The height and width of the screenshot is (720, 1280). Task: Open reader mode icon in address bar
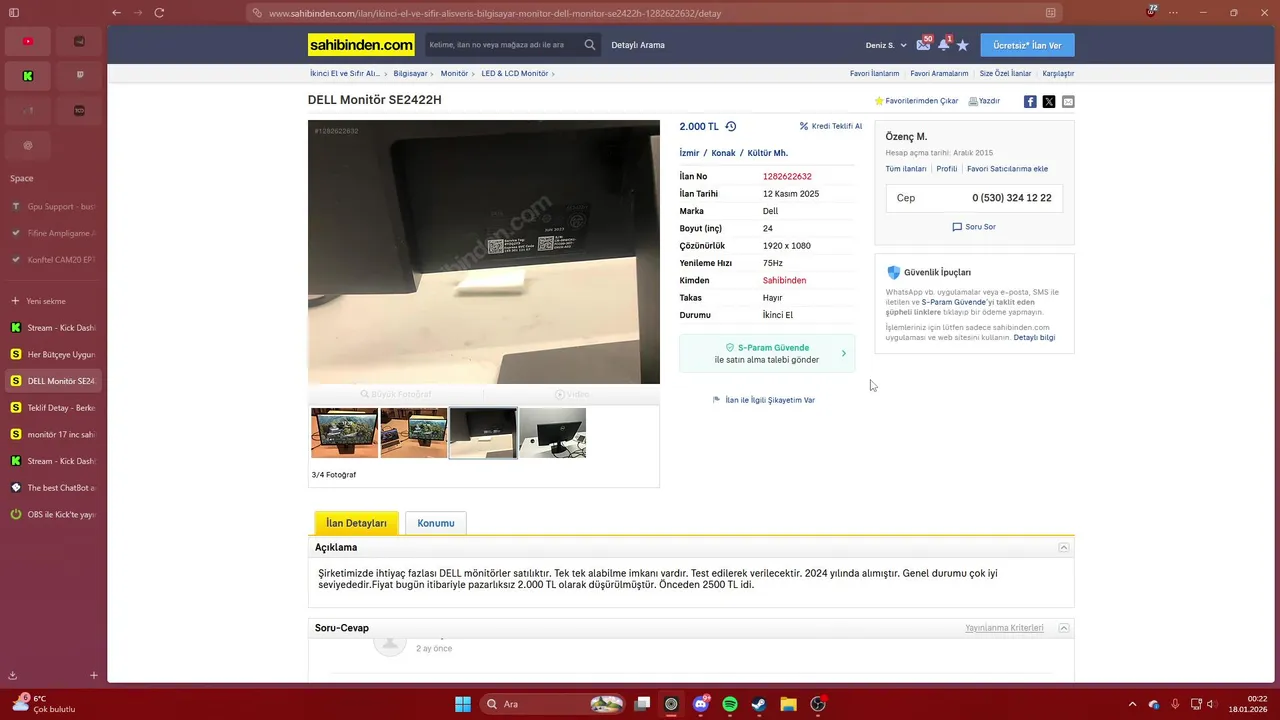click(1051, 13)
